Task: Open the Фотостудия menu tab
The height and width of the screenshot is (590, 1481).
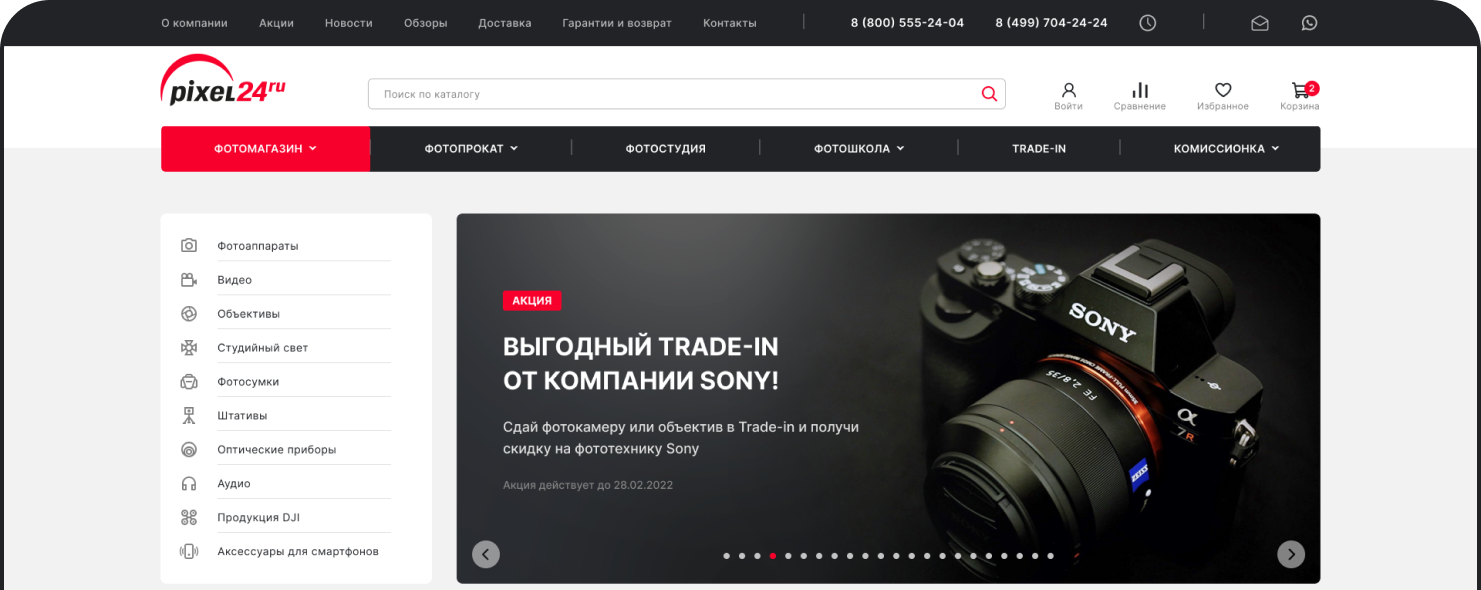Action: [666, 149]
